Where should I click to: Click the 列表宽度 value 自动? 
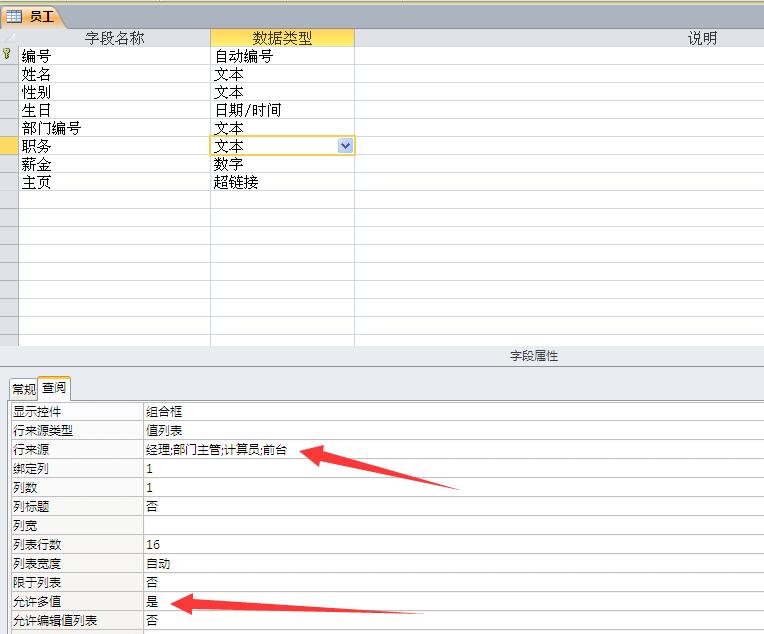(454, 564)
